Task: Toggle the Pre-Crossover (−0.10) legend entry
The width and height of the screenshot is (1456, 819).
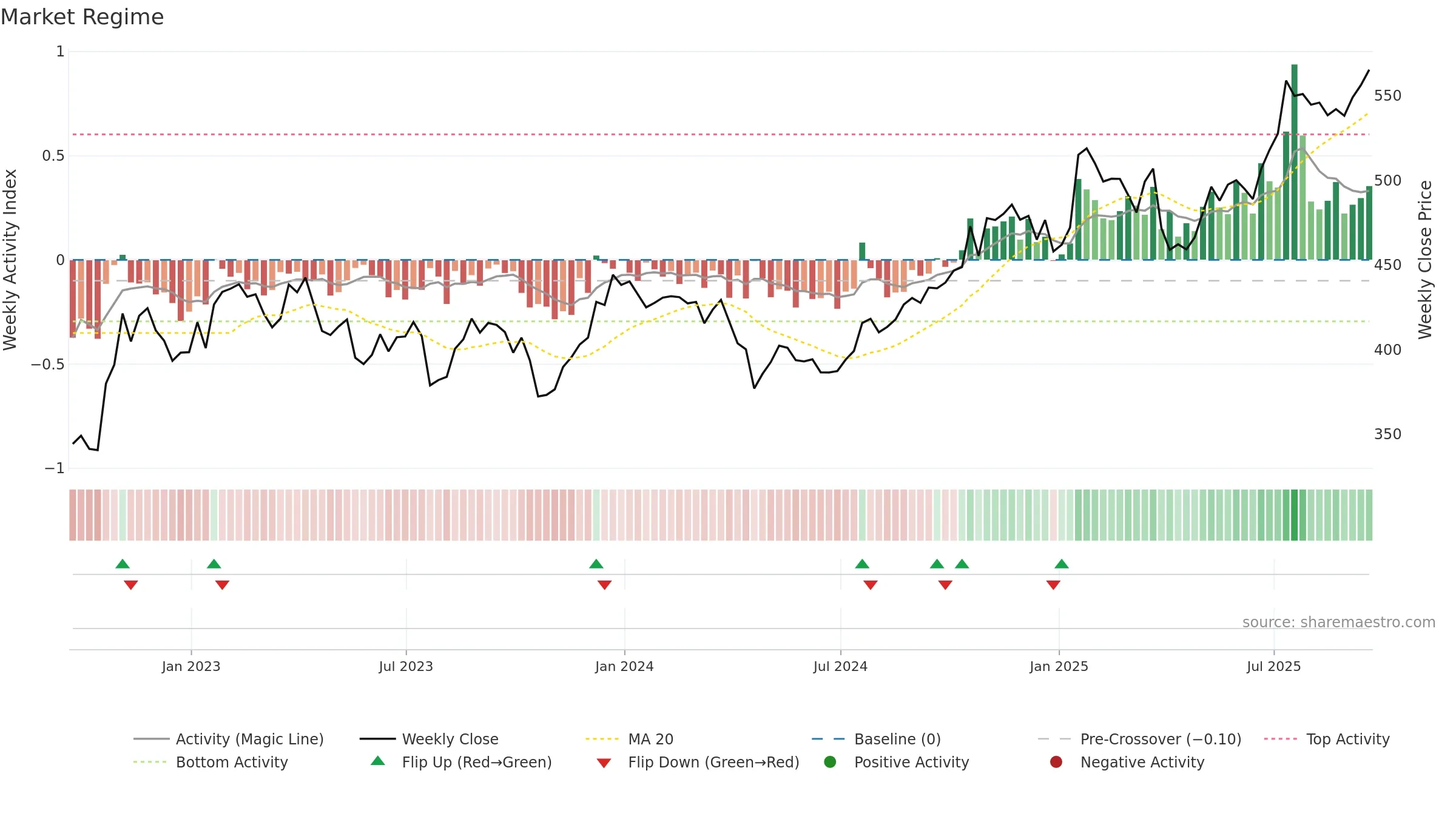Action: [x=1139, y=739]
